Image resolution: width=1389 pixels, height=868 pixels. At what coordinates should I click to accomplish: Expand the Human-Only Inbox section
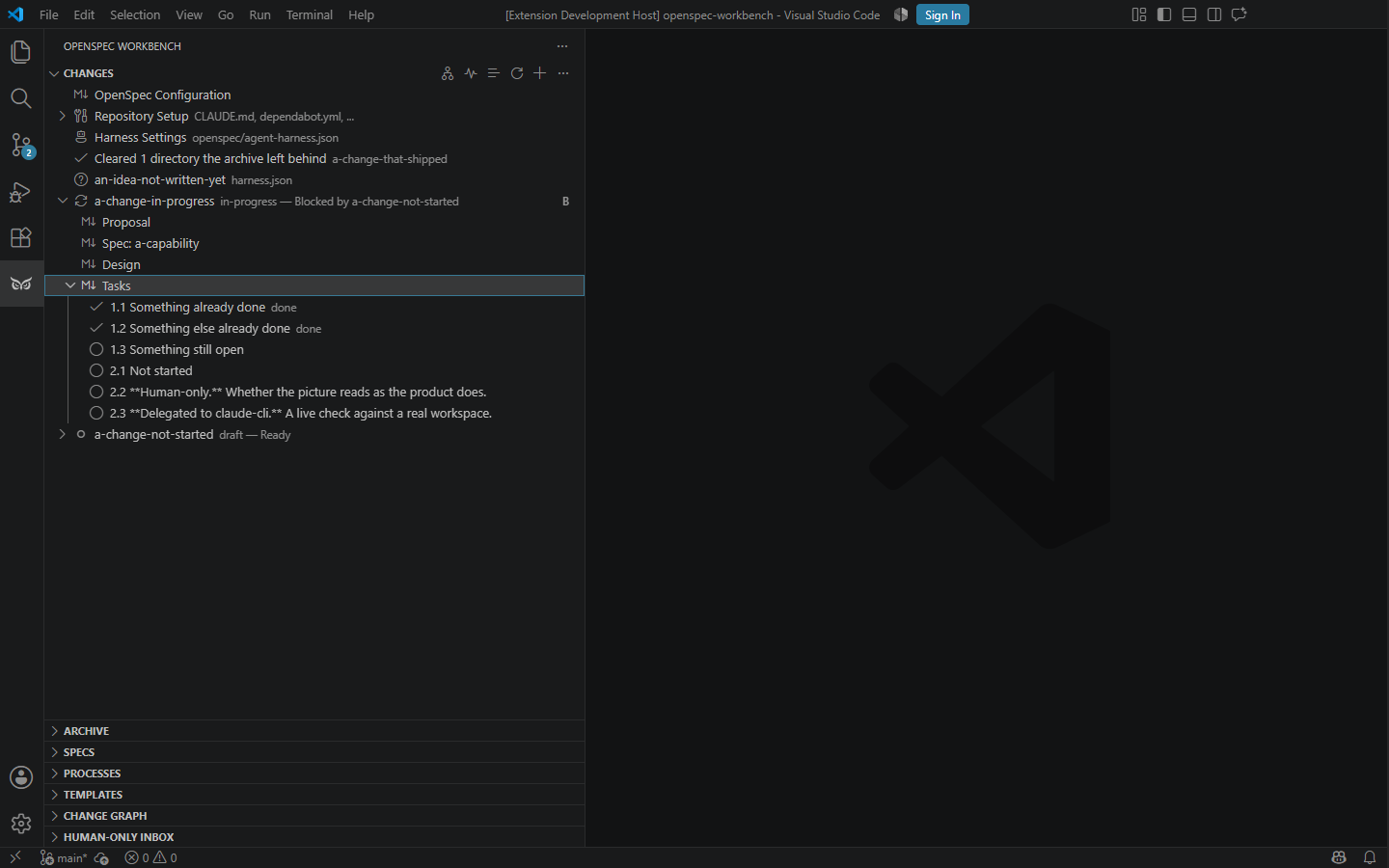coord(314,837)
